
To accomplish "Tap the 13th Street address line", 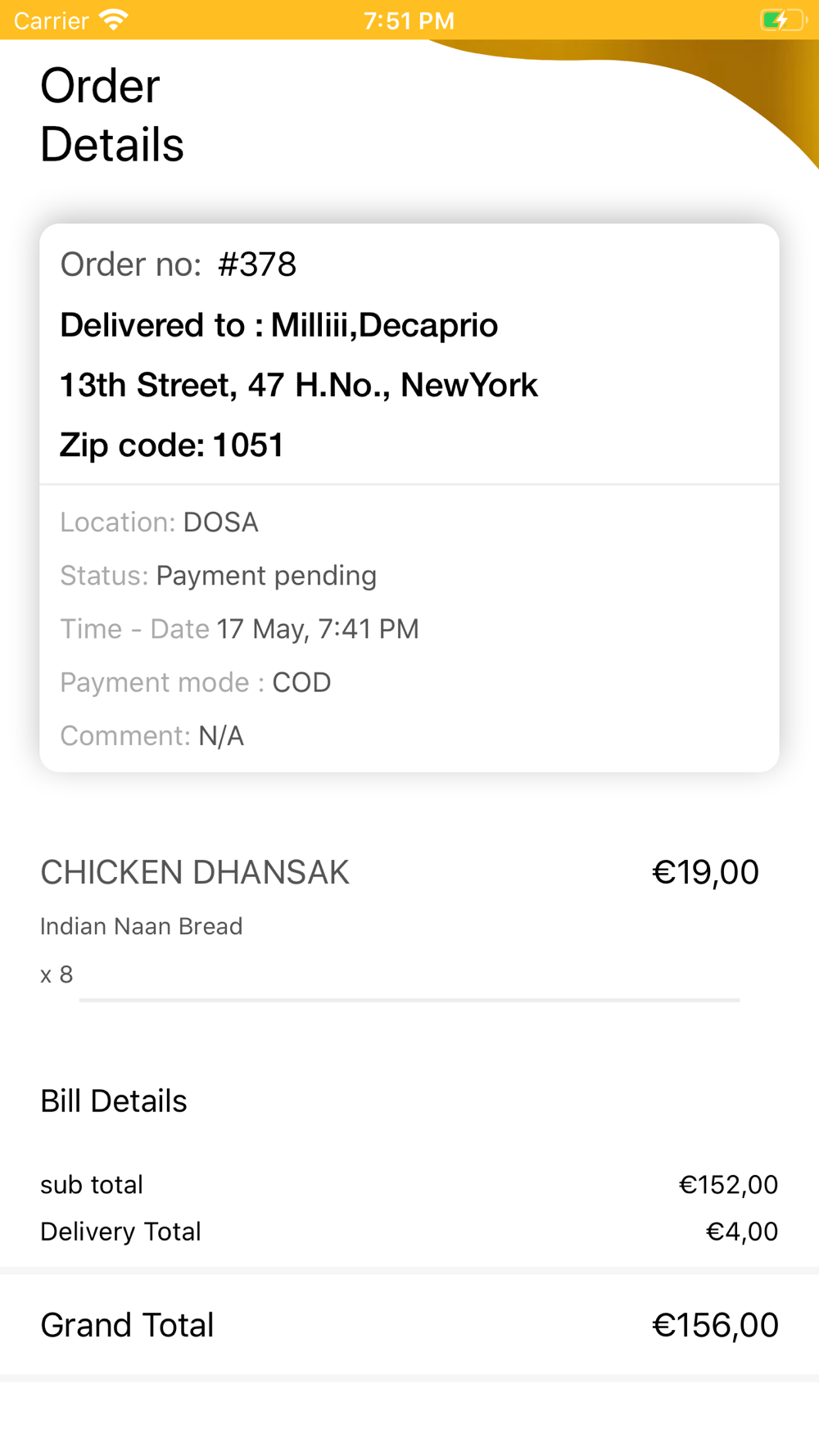I will 299,385.
